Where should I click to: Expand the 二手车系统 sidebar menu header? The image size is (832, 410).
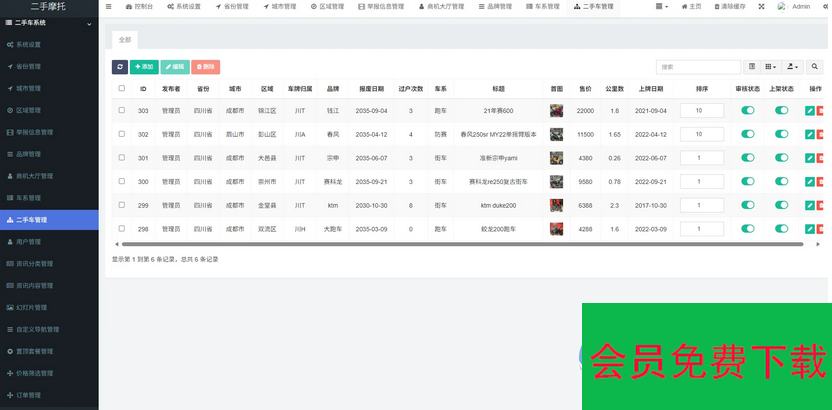tap(49, 22)
